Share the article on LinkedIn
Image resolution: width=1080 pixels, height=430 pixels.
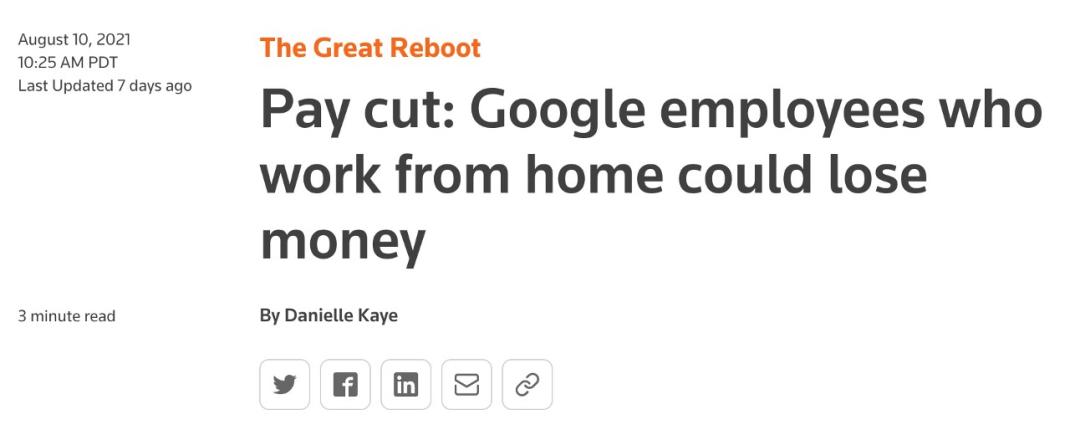coord(406,385)
